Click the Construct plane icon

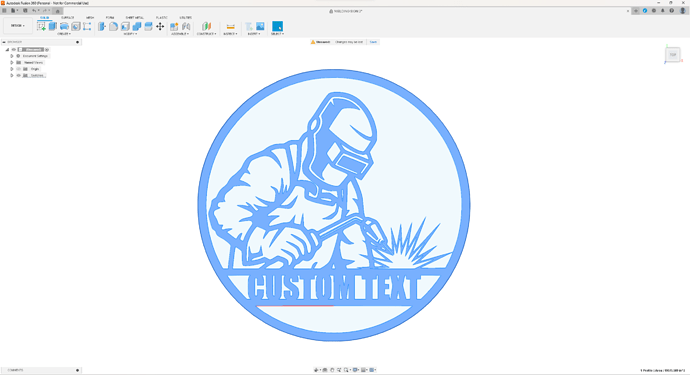click(x=206, y=26)
